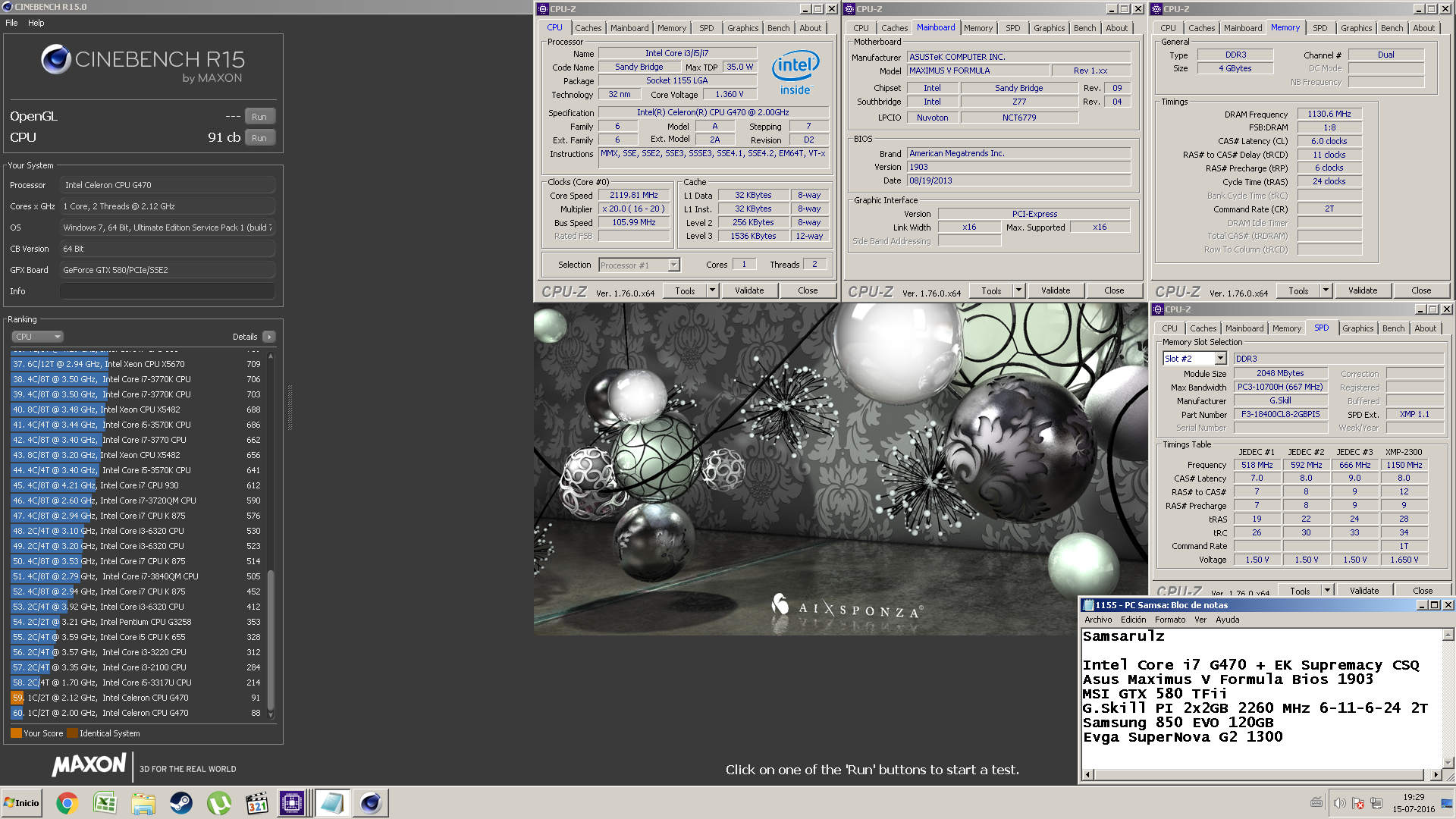Switch to Cinebench via its taskbar icon

[370, 803]
